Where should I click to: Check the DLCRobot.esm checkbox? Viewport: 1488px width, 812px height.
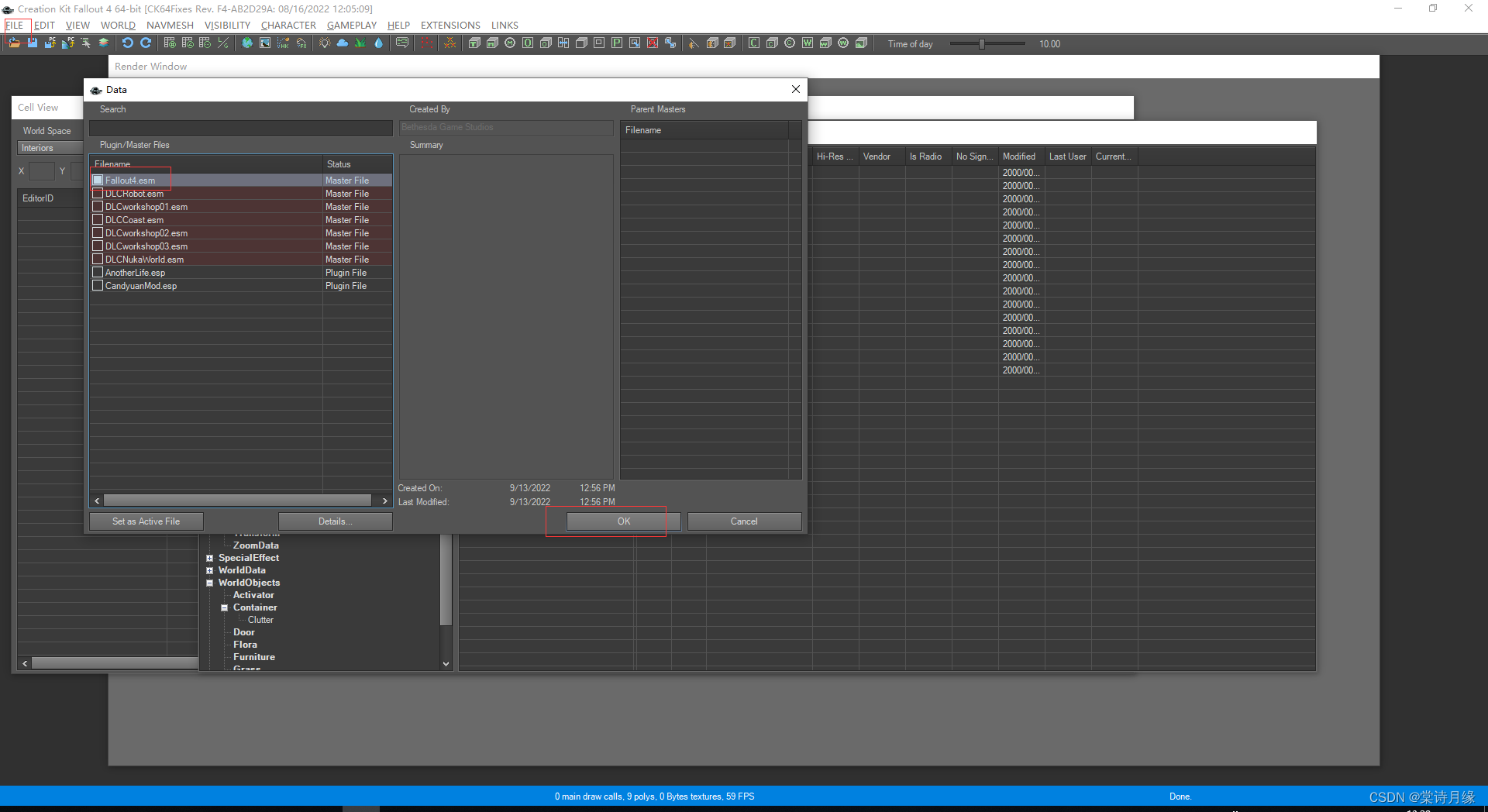[x=98, y=193]
